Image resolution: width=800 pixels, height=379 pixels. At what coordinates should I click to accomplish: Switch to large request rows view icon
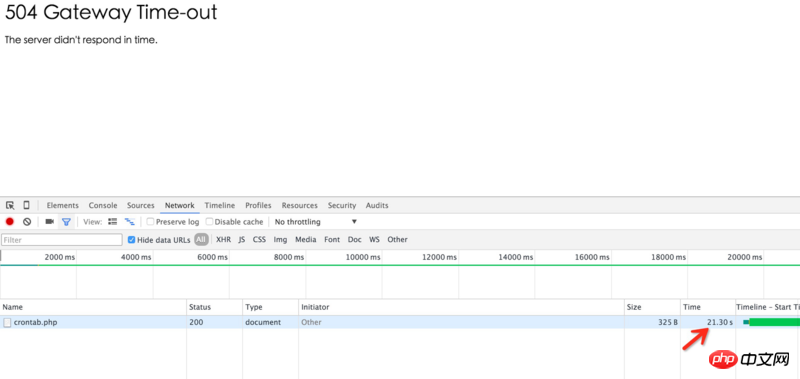(x=113, y=222)
